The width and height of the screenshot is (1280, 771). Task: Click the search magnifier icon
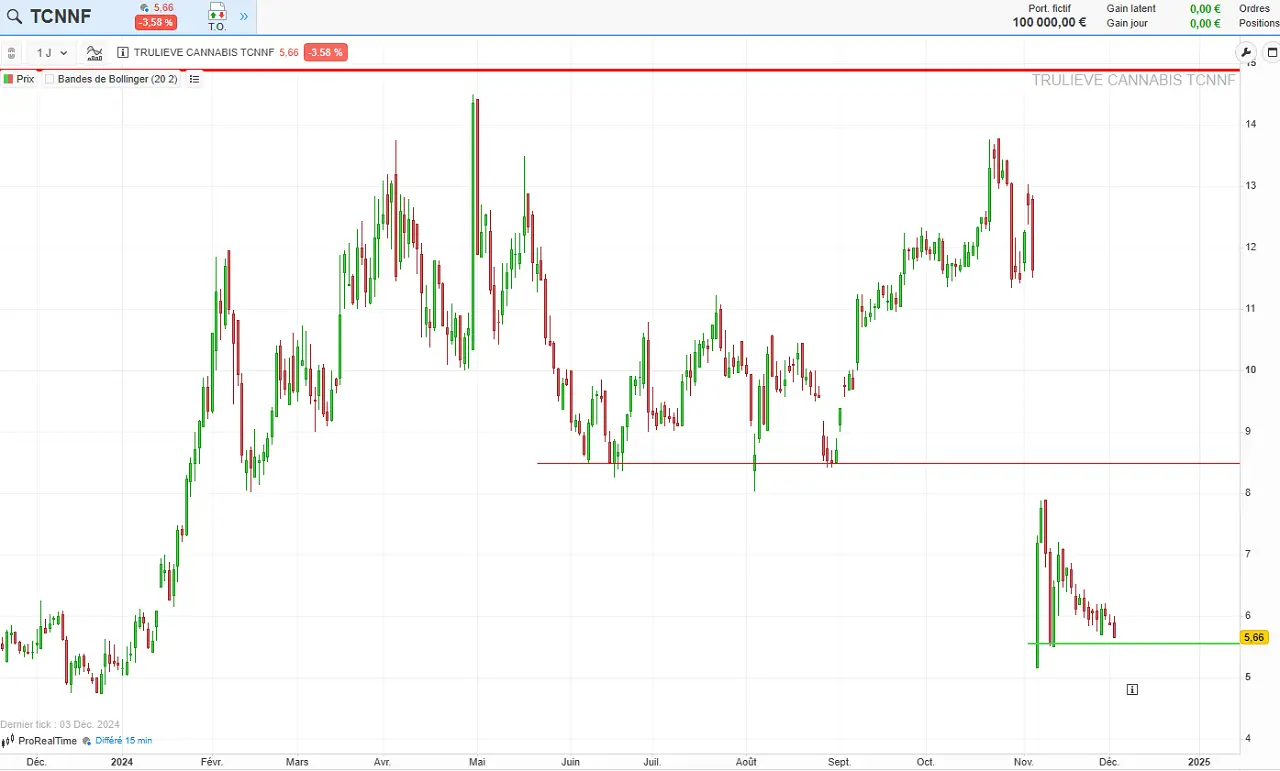[14, 16]
